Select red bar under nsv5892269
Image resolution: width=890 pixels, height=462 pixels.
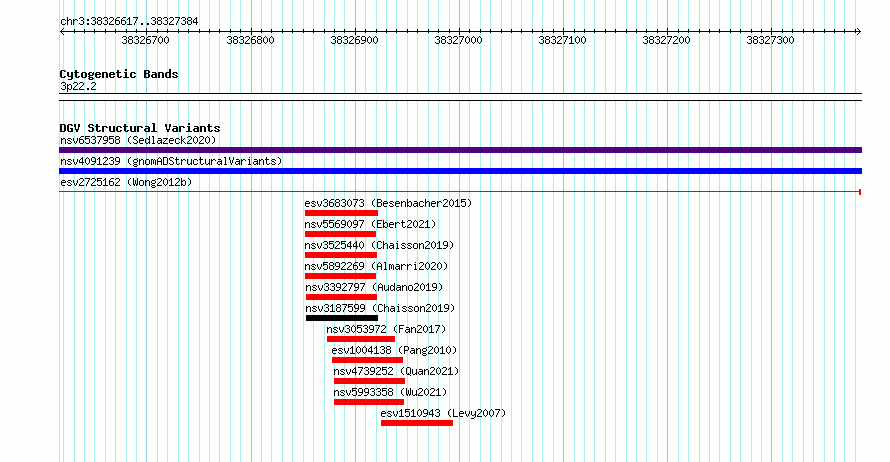tap(340, 276)
